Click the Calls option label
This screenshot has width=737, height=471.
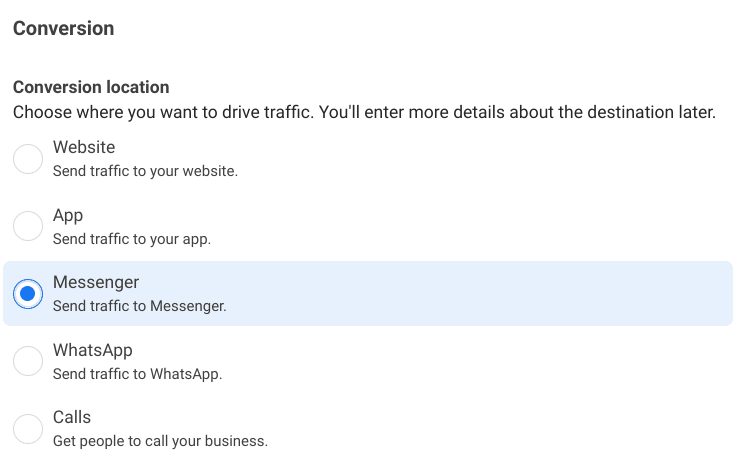[x=72, y=417]
